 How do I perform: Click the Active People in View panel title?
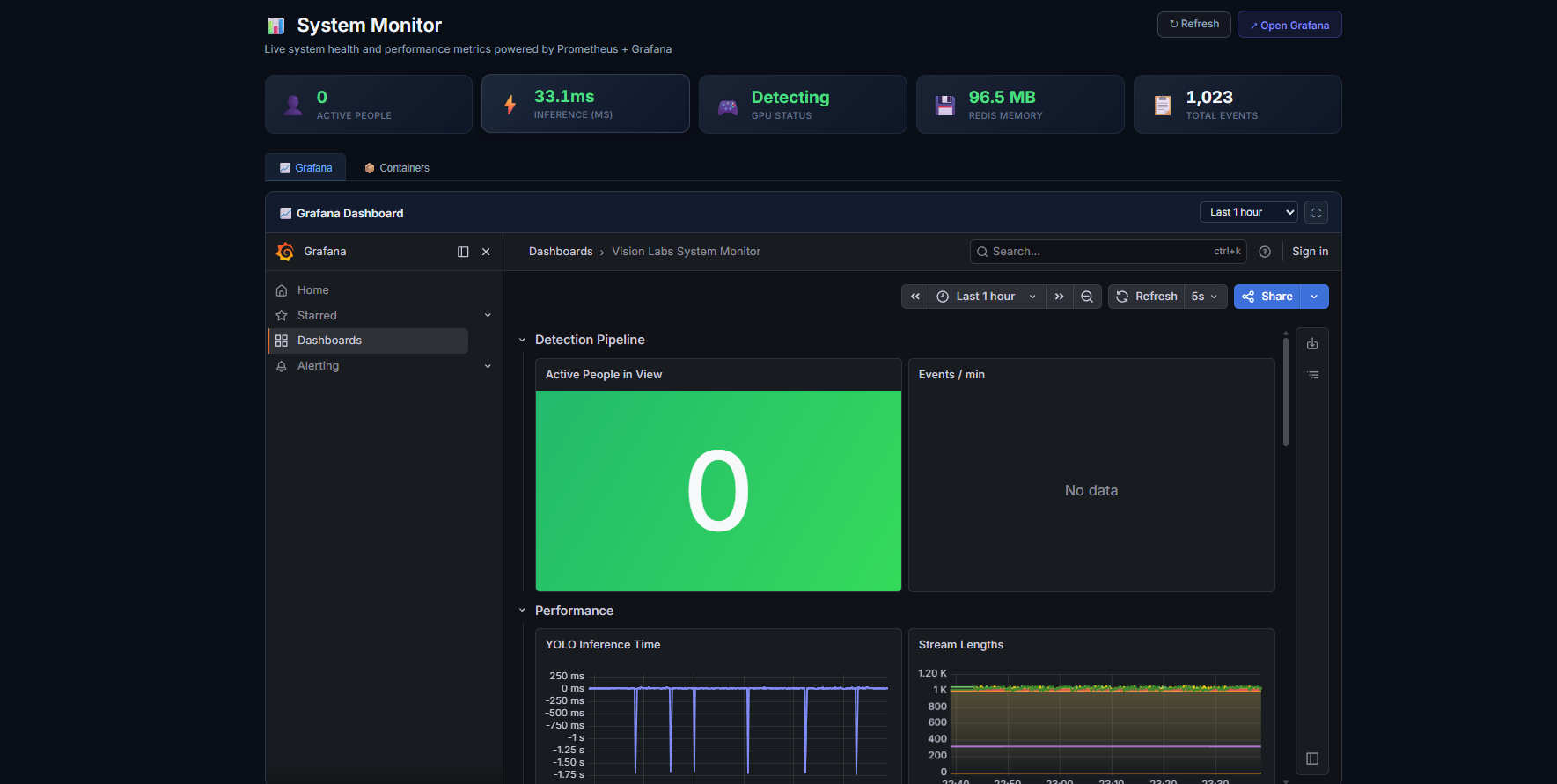point(603,375)
